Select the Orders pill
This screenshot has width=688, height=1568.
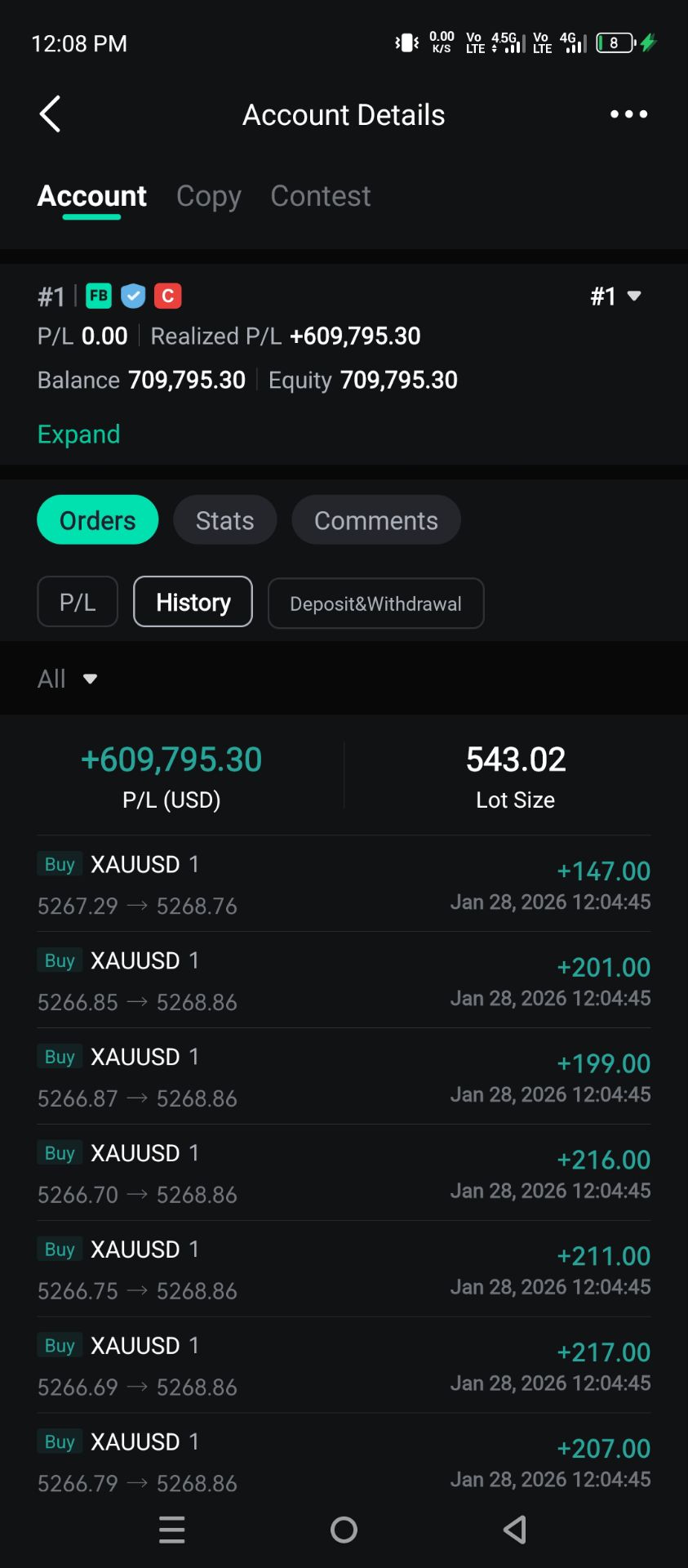pyautogui.click(x=98, y=520)
